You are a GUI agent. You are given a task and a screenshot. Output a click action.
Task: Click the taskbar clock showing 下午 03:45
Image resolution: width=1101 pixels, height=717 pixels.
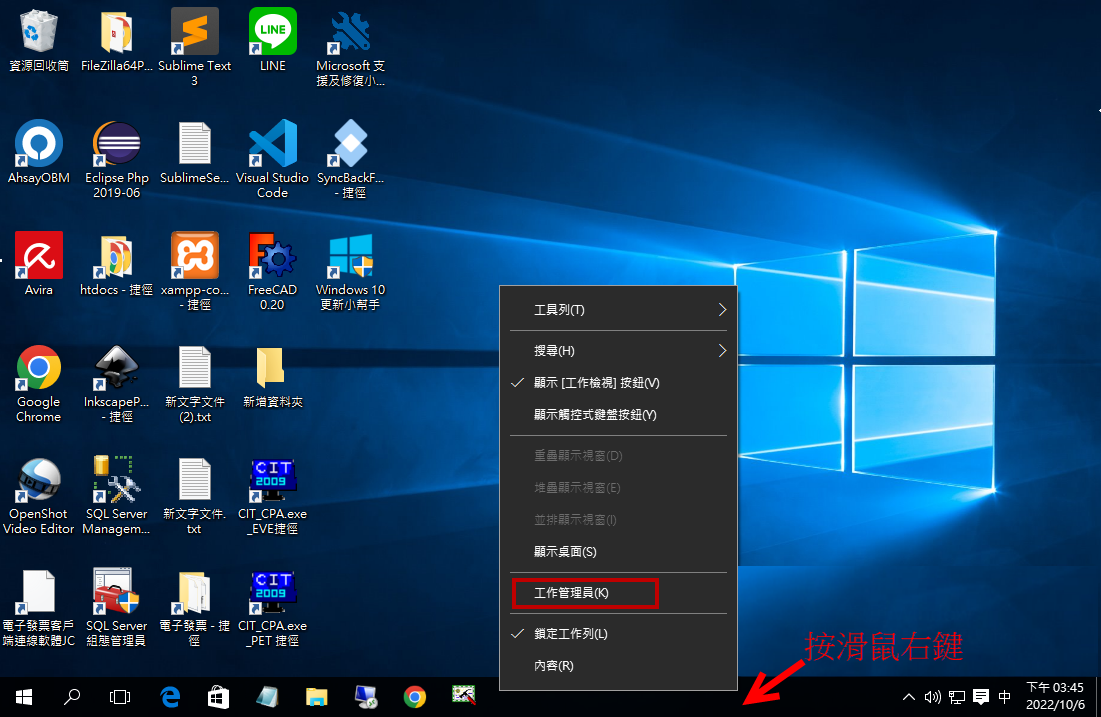coord(1054,696)
